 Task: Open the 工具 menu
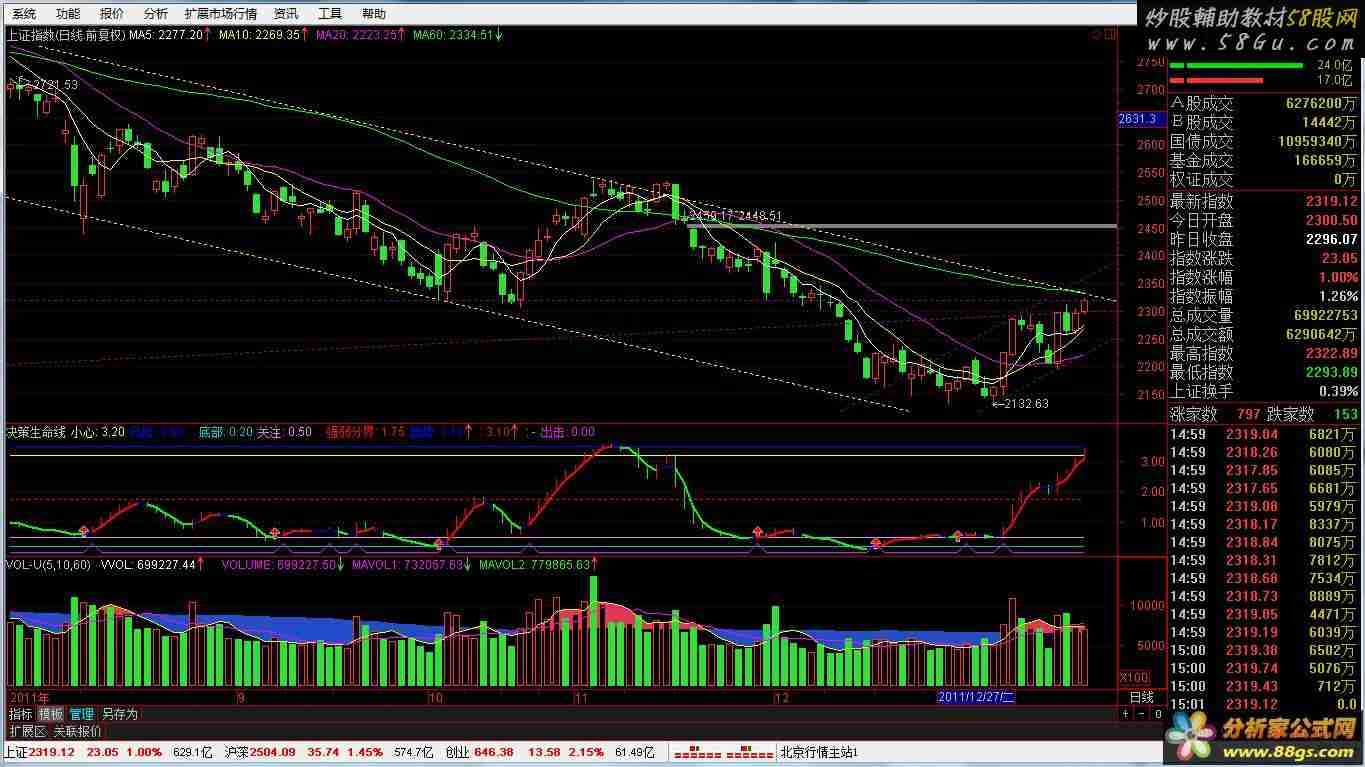[x=330, y=13]
